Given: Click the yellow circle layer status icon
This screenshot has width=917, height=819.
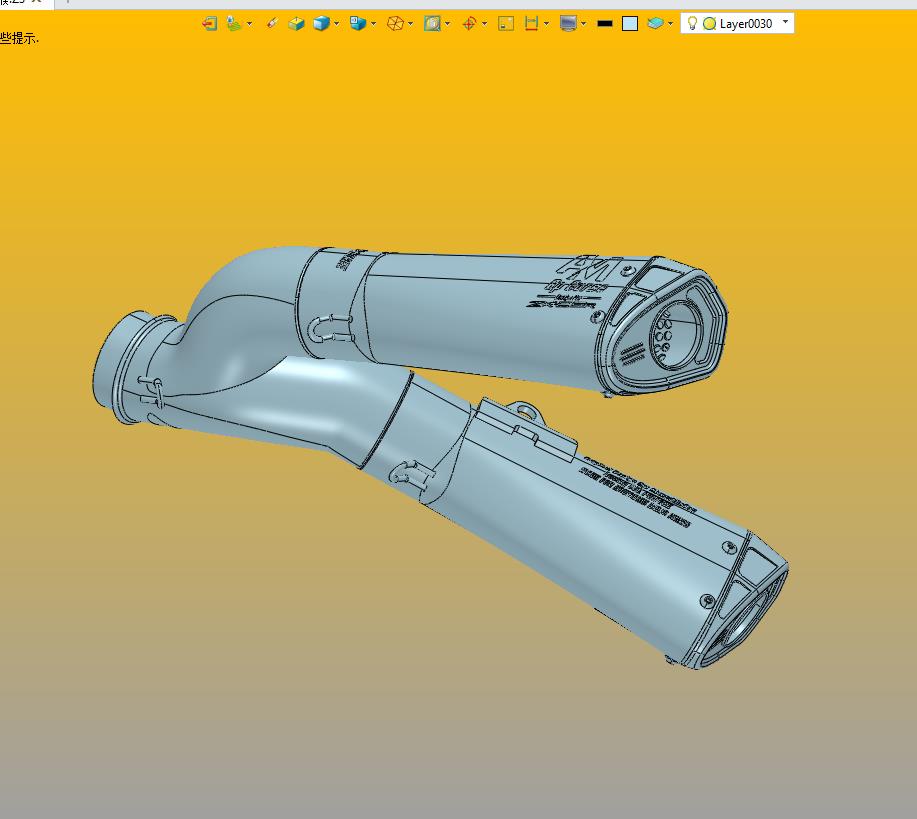Looking at the screenshot, I should [709, 24].
